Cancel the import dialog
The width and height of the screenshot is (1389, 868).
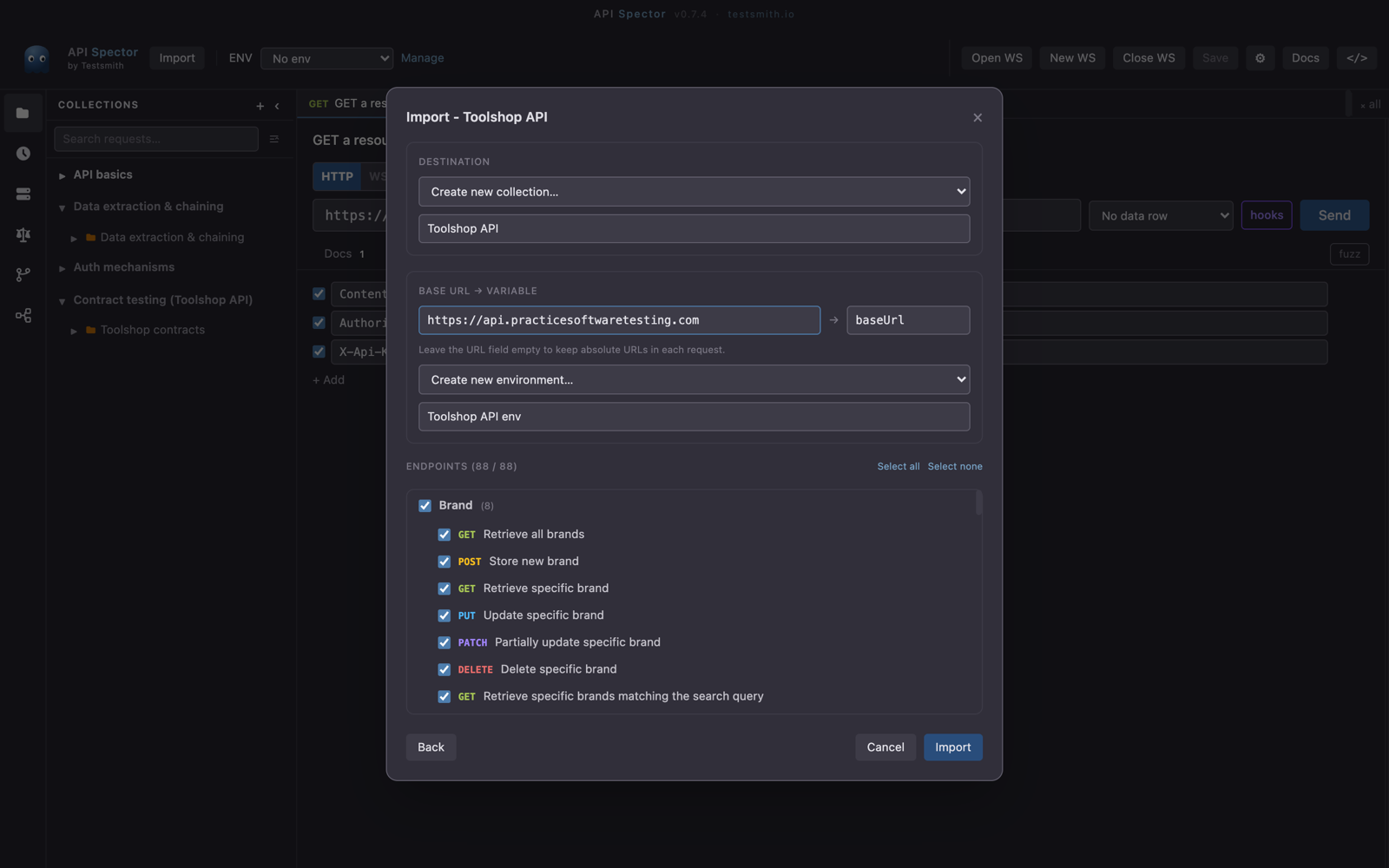coord(885,747)
